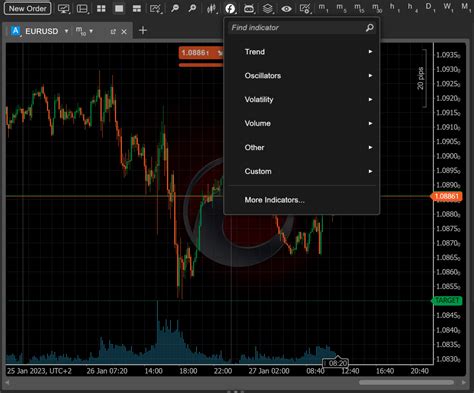Screen dimensions: 474x393
Task: Select the M1 monthly timeframe
Action: point(466,8)
